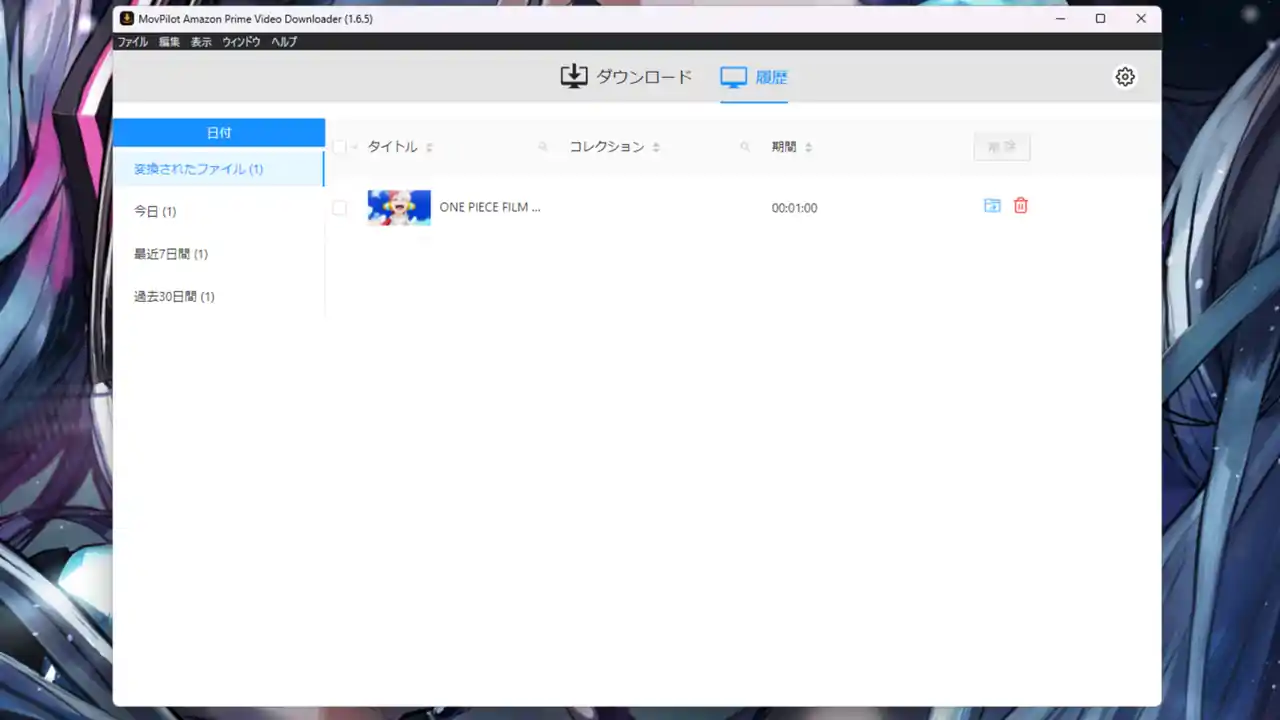Tick checkbox for ONE PIECE FILM row
1280x720 pixels.
pyautogui.click(x=339, y=208)
